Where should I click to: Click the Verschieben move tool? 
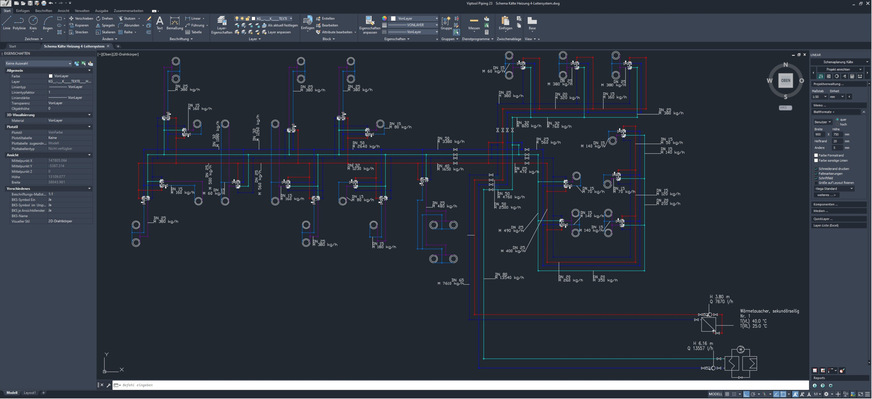tap(81, 18)
